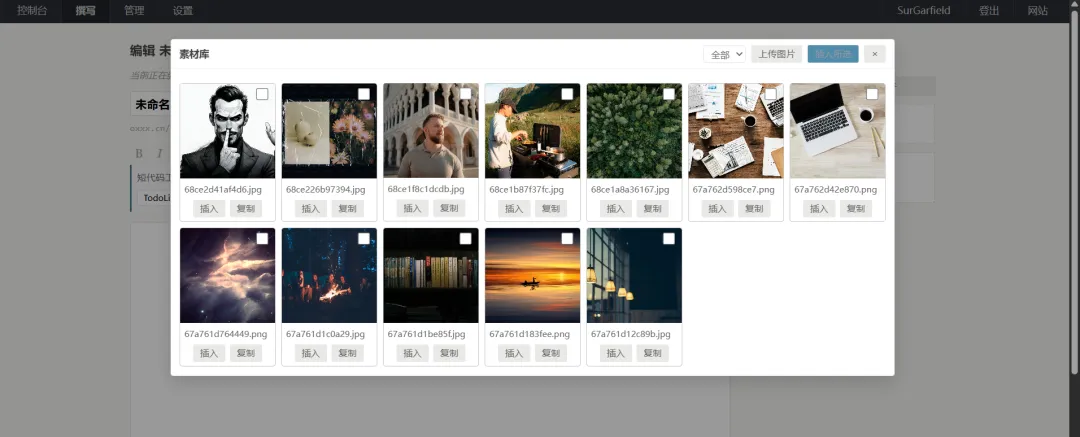This screenshot has height=437, width=1080.
Task: Click 复制 under bookshelf image 67a761d1be85f.jpg
Action: pos(449,353)
